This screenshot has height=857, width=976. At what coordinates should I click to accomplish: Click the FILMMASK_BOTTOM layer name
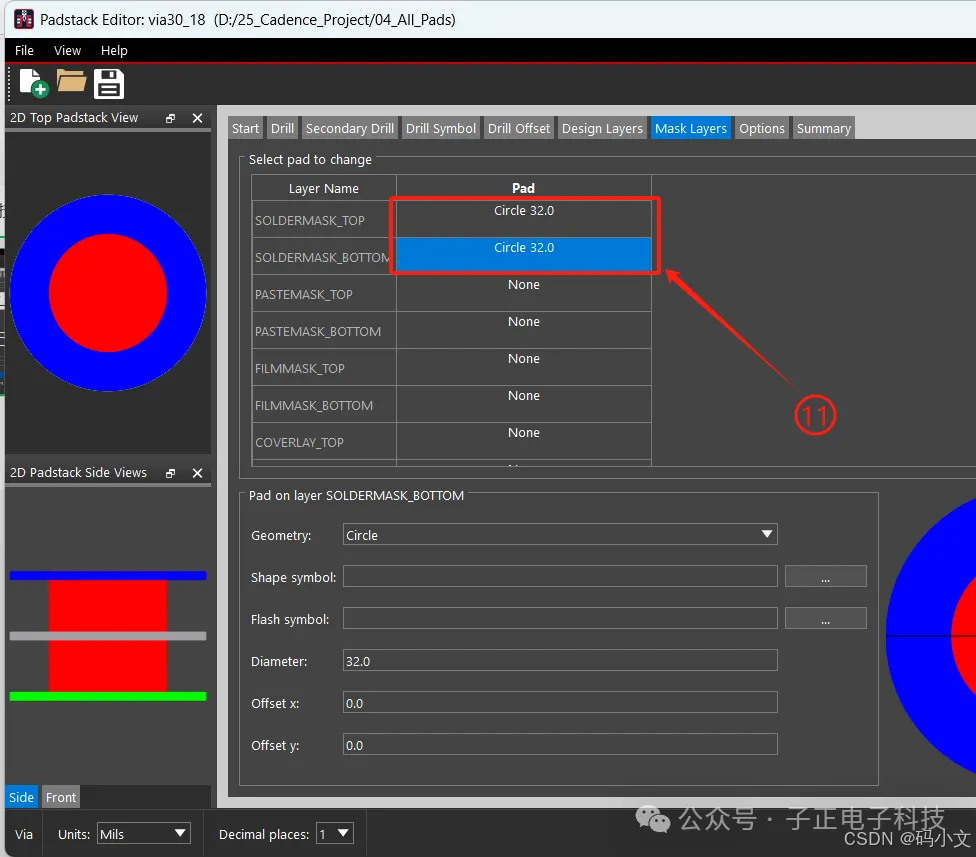pyautogui.click(x=314, y=406)
